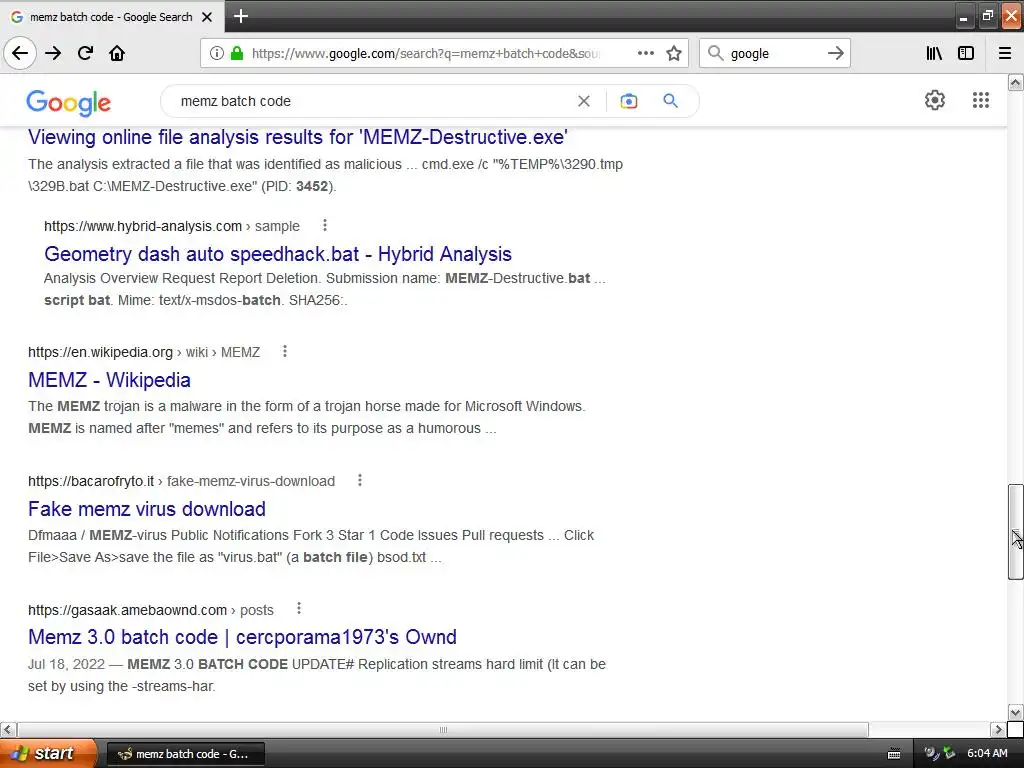This screenshot has height=768, width=1024.
Task: Click the bacarofryto.it URL text
Action: point(182,481)
